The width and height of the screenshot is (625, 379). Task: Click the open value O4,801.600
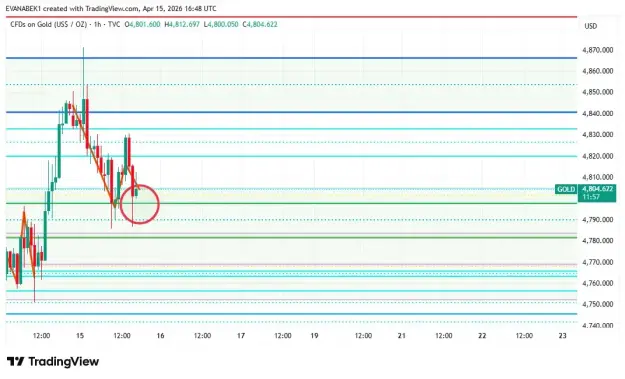(142, 24)
